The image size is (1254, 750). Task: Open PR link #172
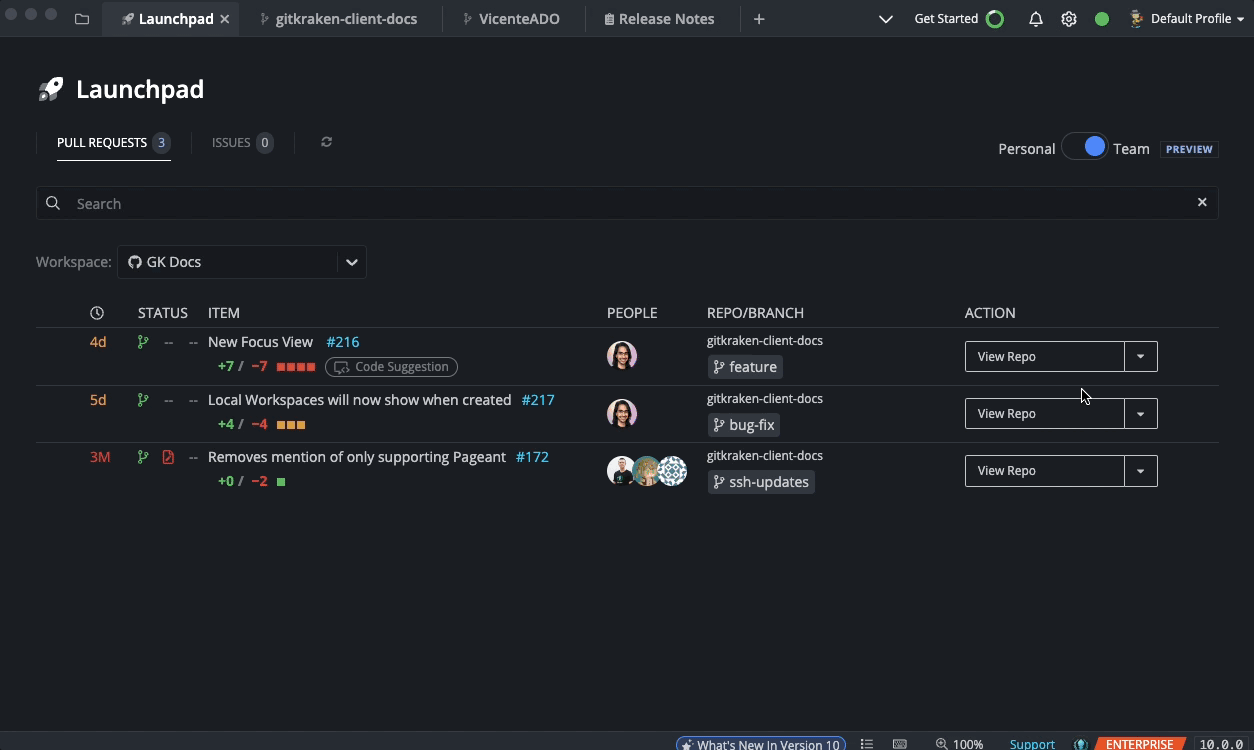point(532,457)
